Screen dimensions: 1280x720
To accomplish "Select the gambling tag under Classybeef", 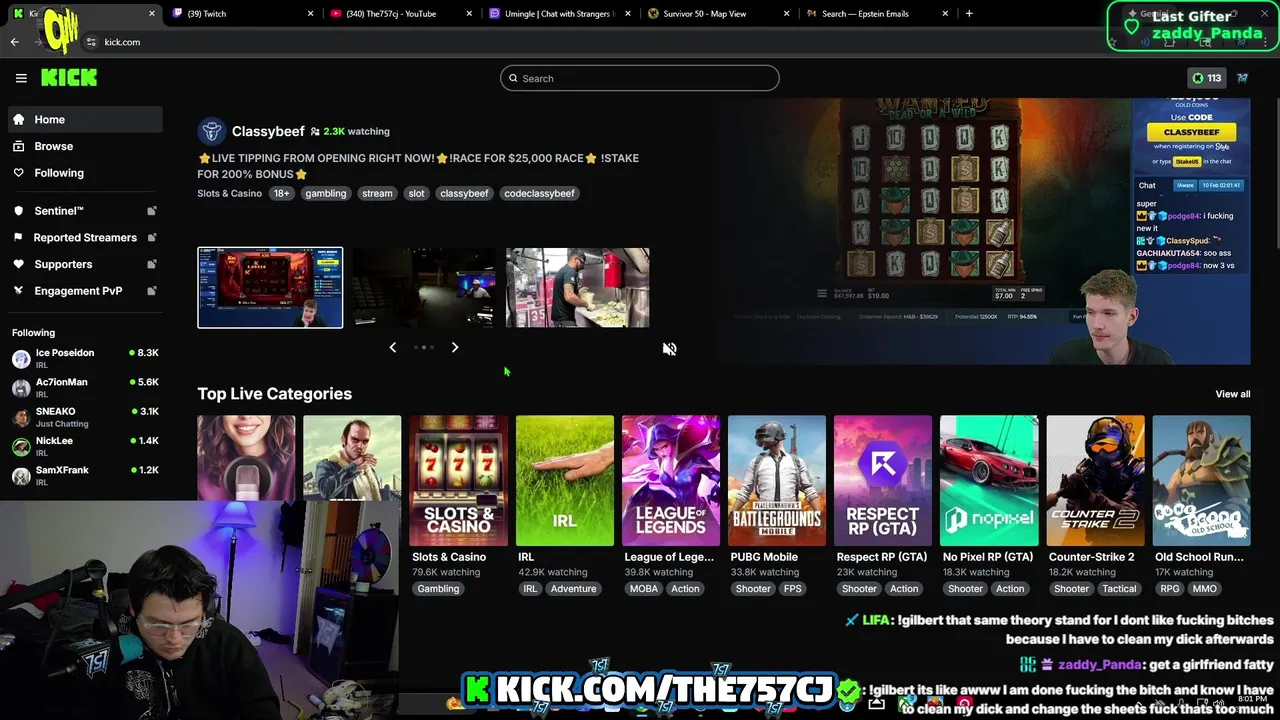I will point(326,193).
